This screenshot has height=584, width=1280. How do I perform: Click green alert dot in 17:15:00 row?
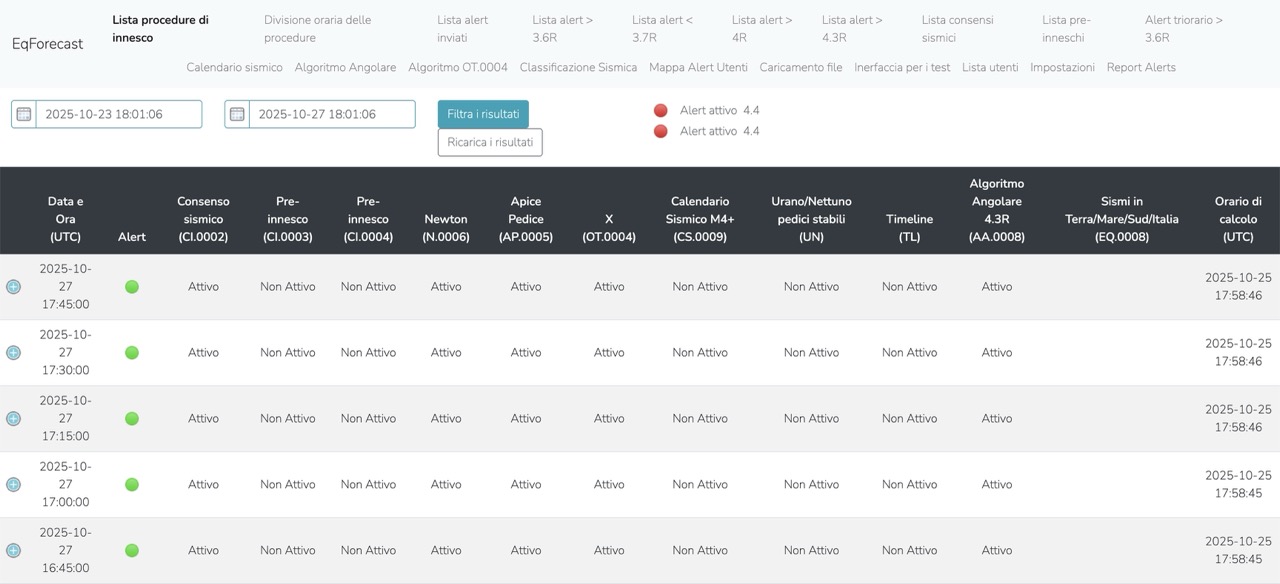tap(132, 419)
